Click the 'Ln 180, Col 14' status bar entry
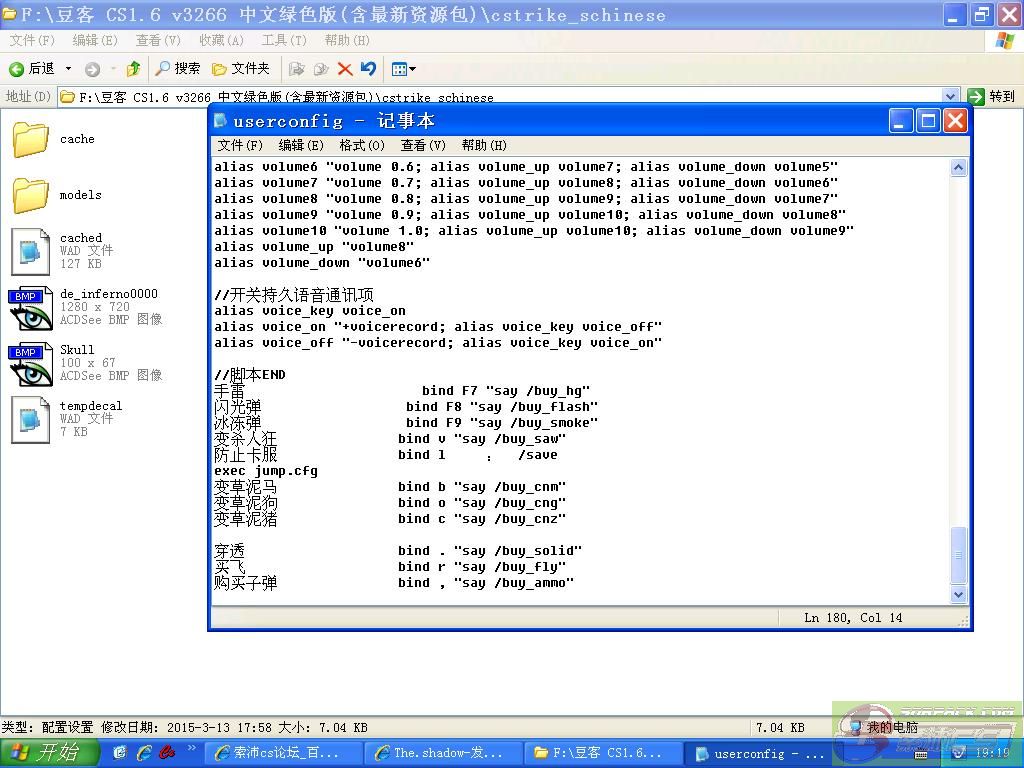1024x768 pixels. (853, 618)
